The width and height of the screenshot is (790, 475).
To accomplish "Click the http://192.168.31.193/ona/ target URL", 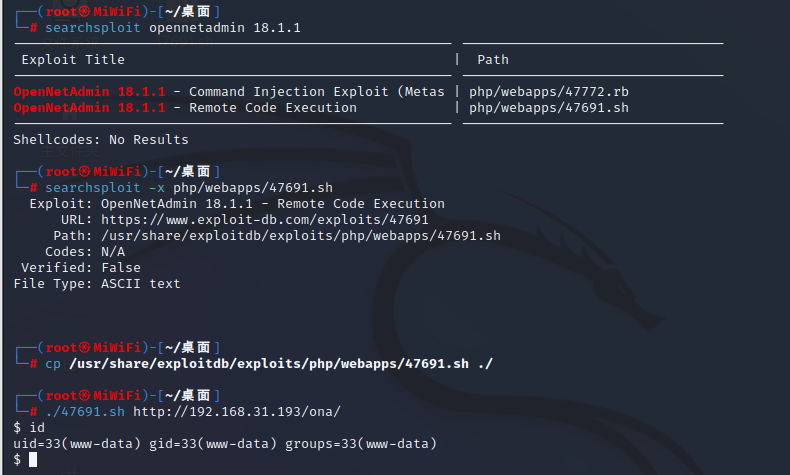I will [237, 412].
